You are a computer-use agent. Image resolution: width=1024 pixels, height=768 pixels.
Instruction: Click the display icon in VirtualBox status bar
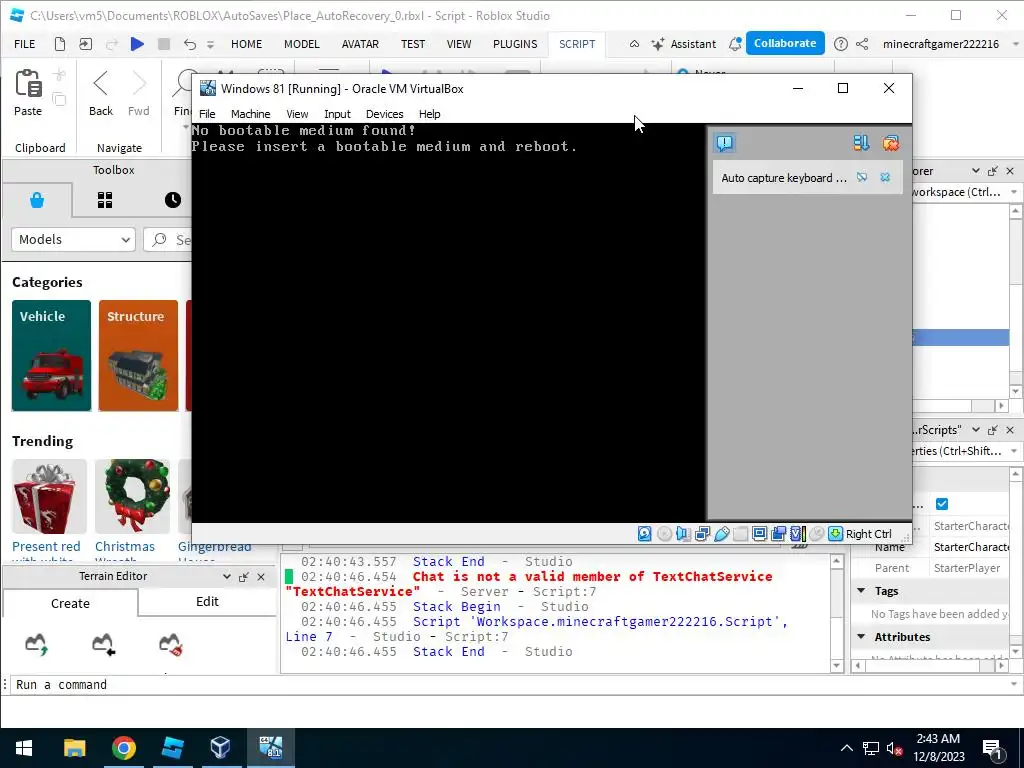point(760,534)
